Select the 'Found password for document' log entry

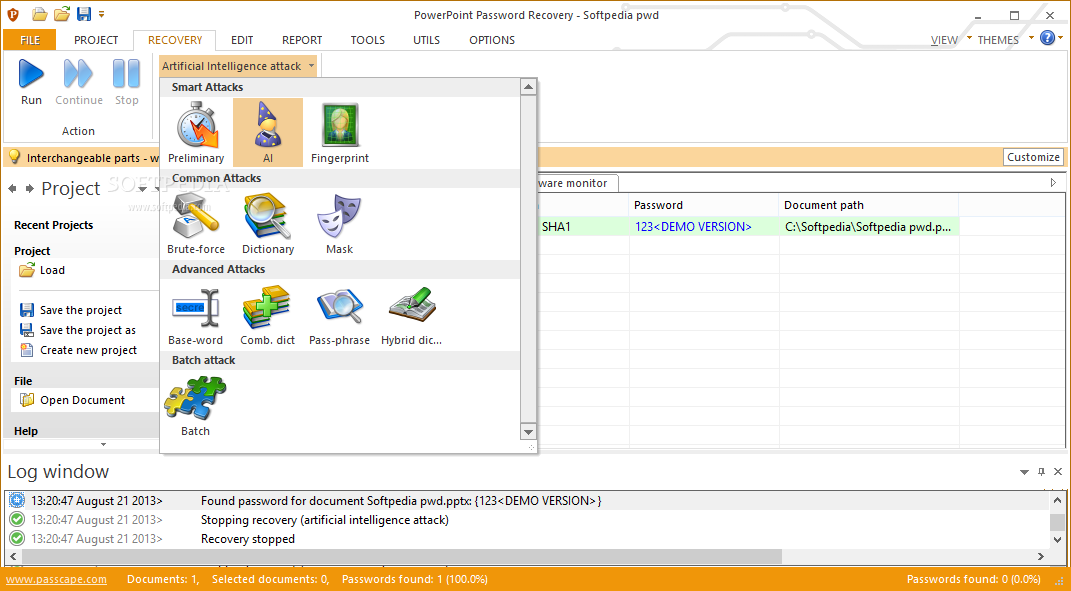click(527, 501)
